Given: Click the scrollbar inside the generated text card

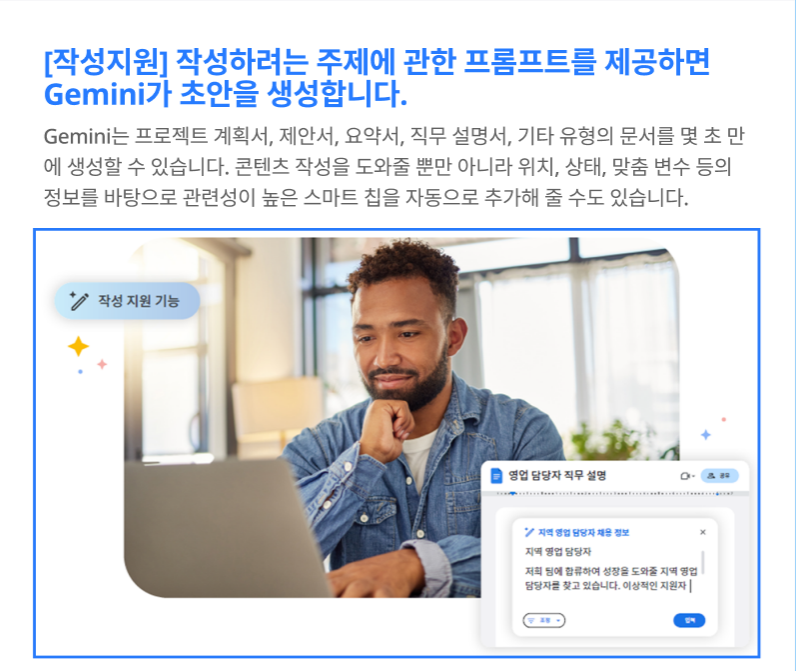Looking at the screenshot, I should [703, 562].
